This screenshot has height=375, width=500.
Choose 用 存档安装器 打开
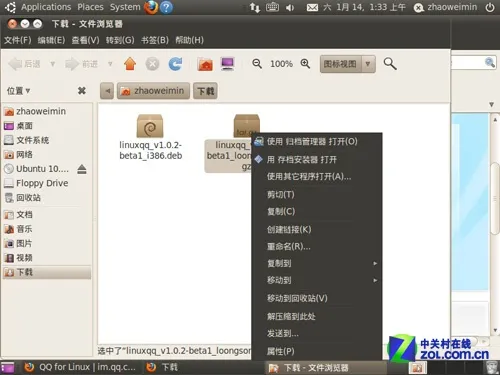317,160
